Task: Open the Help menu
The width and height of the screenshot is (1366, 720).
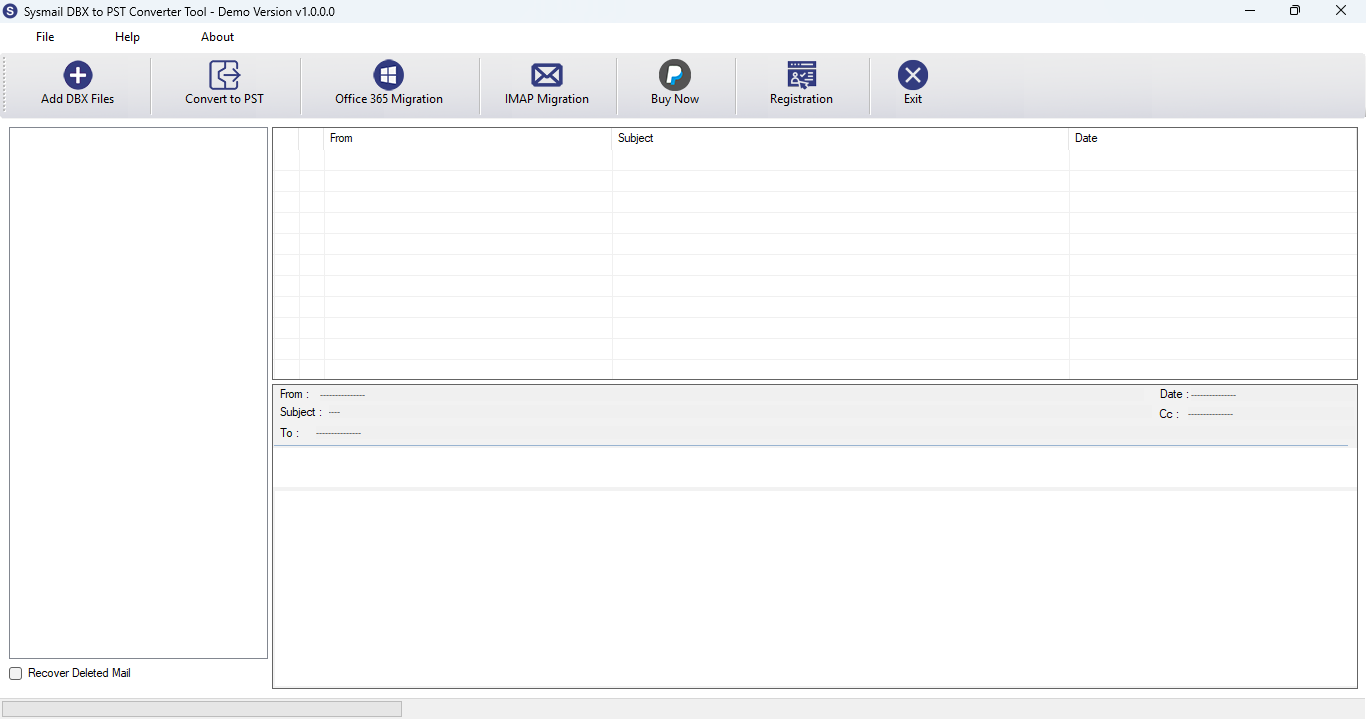Action: click(x=127, y=37)
